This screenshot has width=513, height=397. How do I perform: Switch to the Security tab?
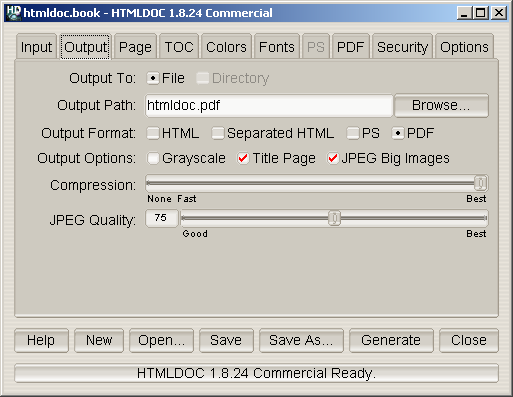(402, 47)
